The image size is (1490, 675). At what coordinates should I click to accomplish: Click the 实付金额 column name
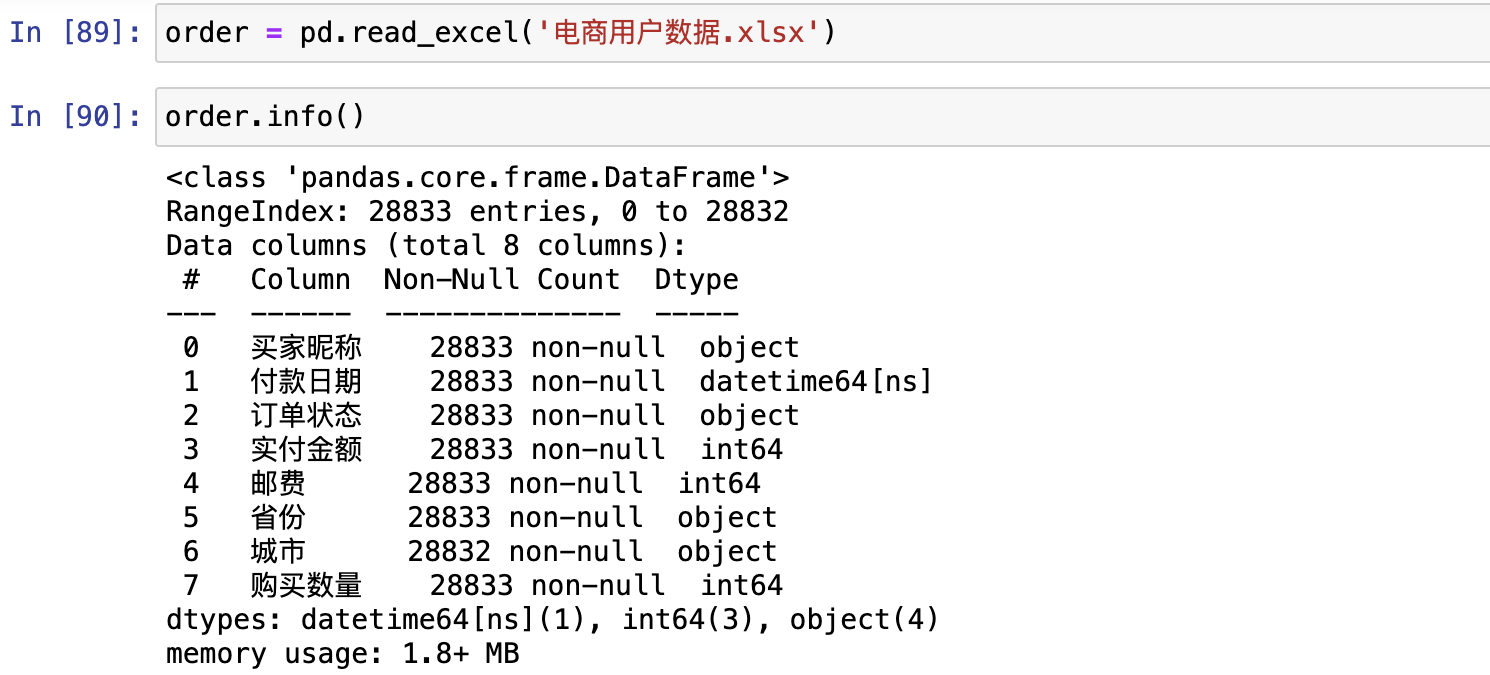[306, 450]
